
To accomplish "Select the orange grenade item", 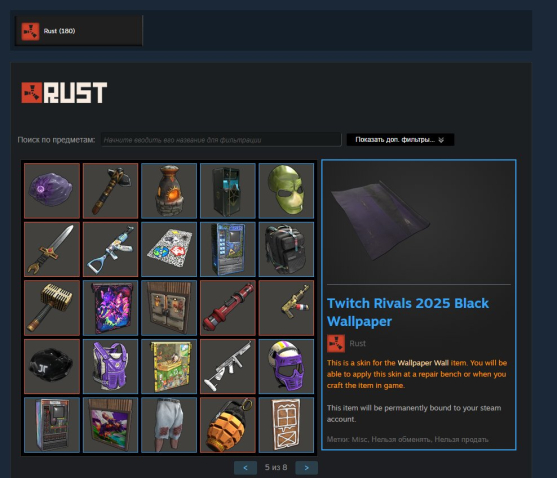I will pos(228,425).
